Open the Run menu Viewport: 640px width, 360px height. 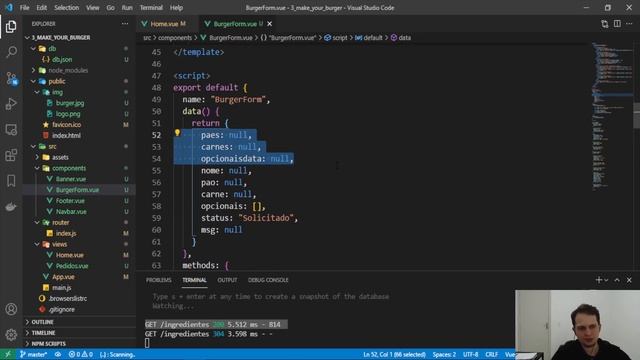[127, 8]
